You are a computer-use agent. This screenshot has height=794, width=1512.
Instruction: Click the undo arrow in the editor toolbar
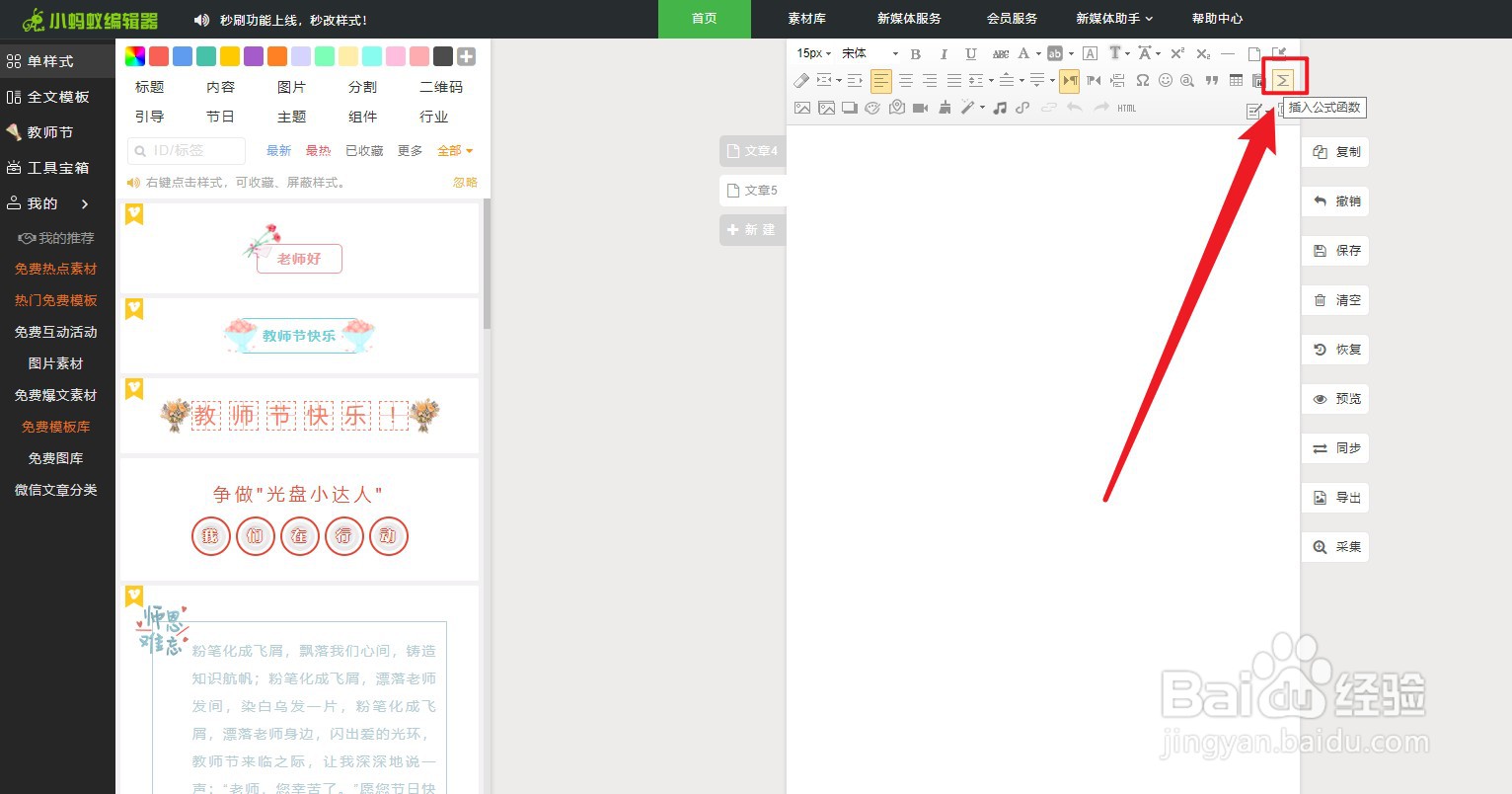point(1074,107)
